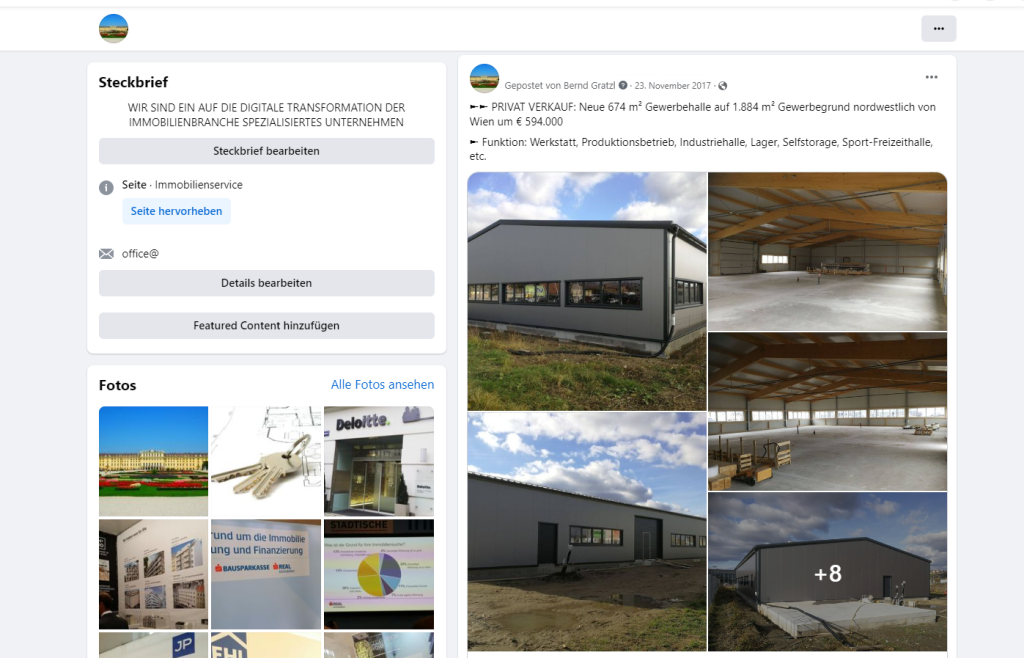1024x658 pixels.
Task: Open the keys photo thumbnail
Action: (x=266, y=462)
